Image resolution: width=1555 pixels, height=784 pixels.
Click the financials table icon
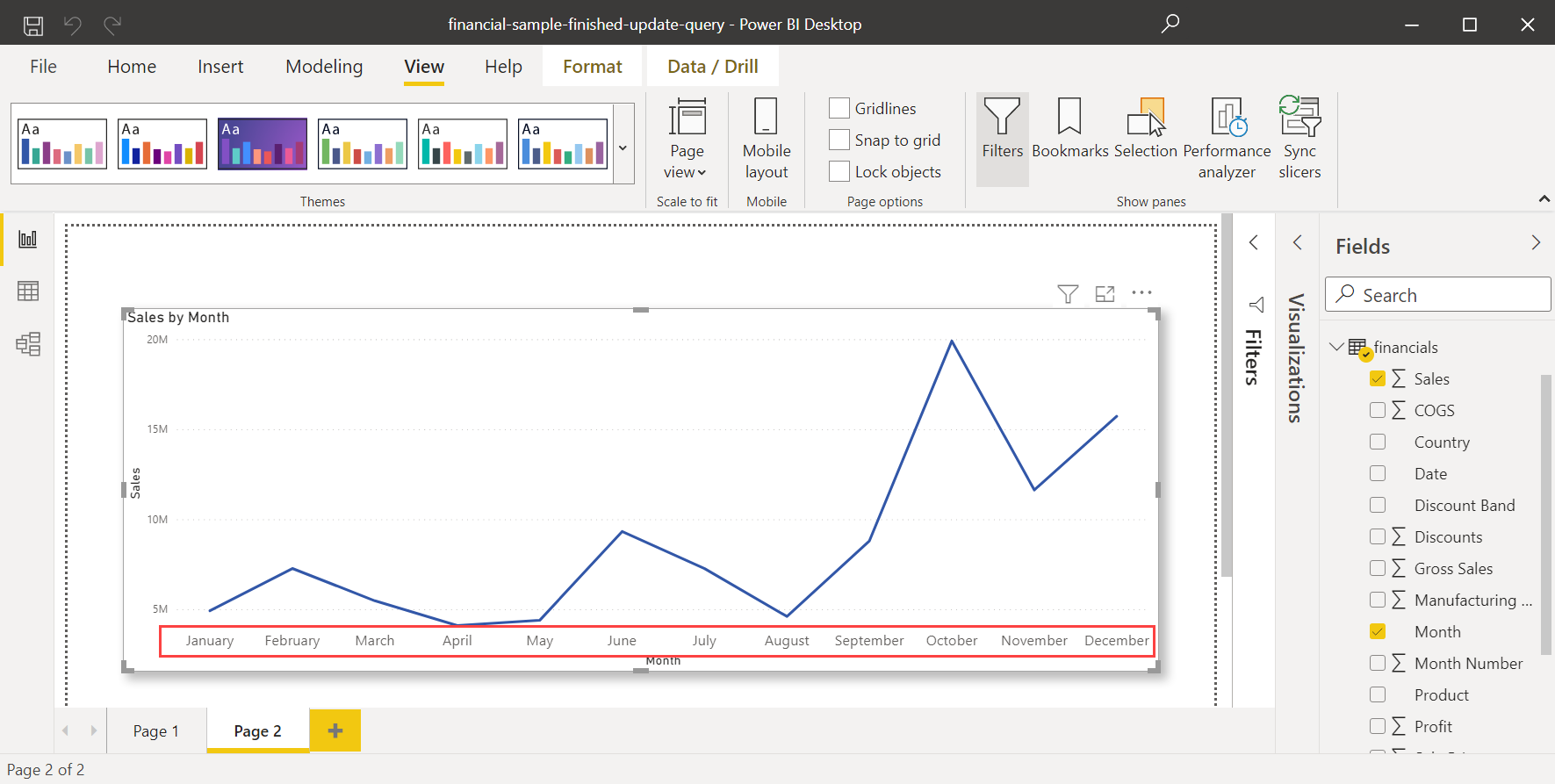1358,348
